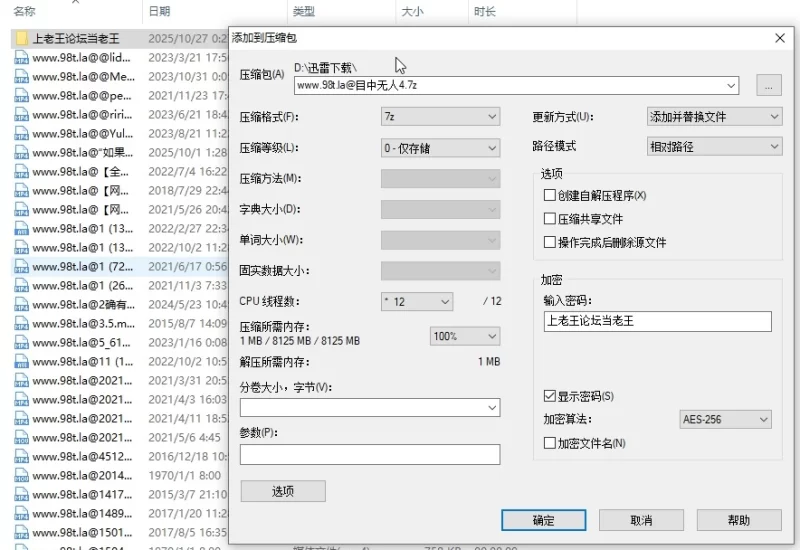The image size is (800, 550).
Task: Click file icon of www.98t.la@11 (1... row
Action: pyautogui.click(x=21, y=362)
